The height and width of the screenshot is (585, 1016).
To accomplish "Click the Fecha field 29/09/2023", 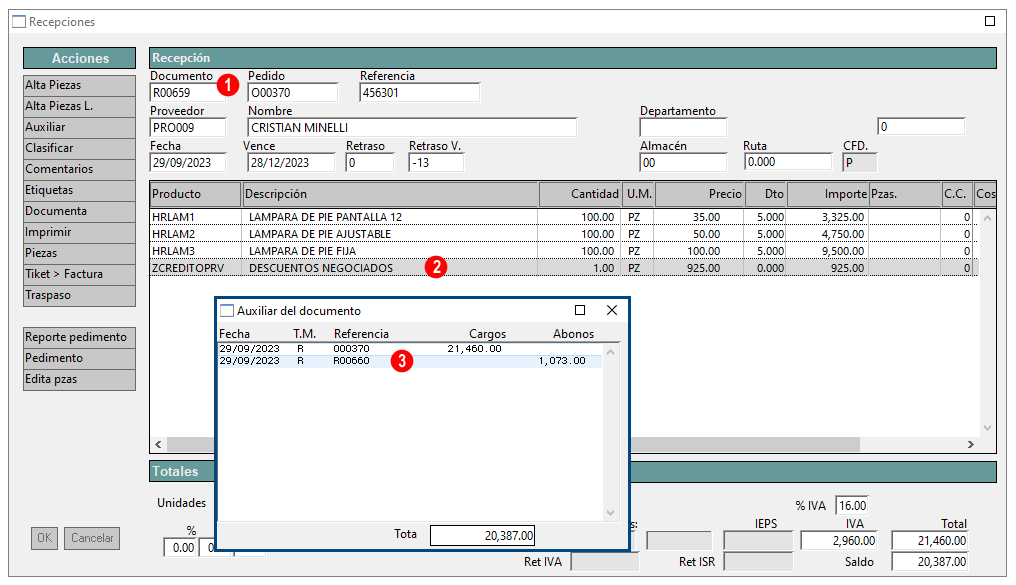I will point(188,163).
